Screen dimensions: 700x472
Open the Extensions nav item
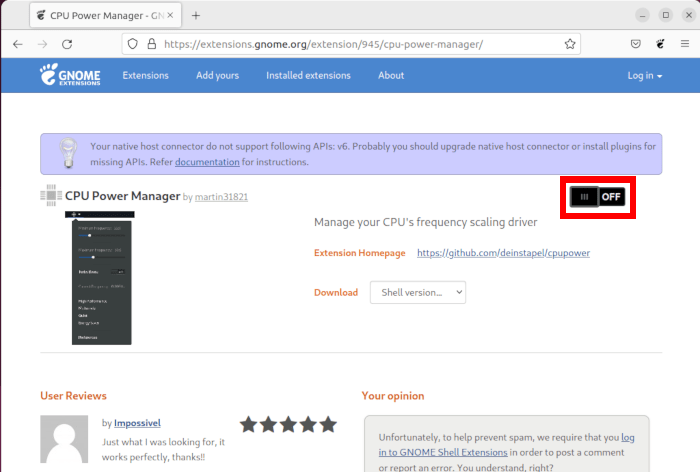146,75
